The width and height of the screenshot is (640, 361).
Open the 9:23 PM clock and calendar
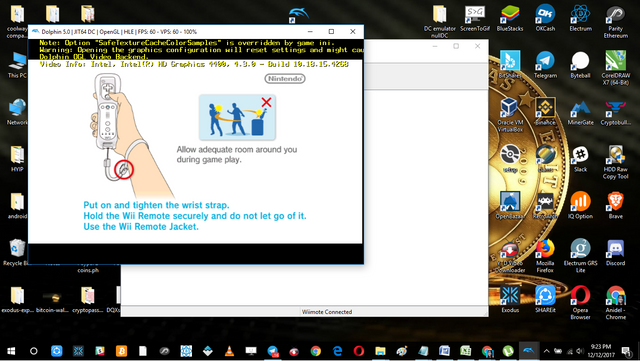click(600, 351)
